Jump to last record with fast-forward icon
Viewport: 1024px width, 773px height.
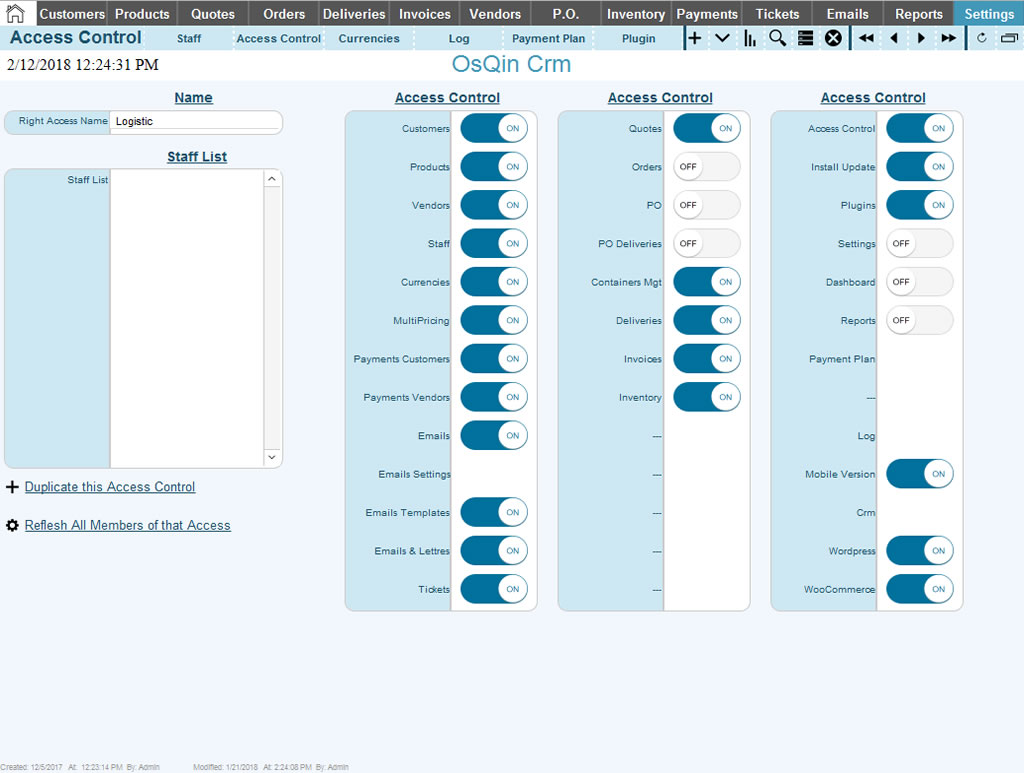[949, 39]
